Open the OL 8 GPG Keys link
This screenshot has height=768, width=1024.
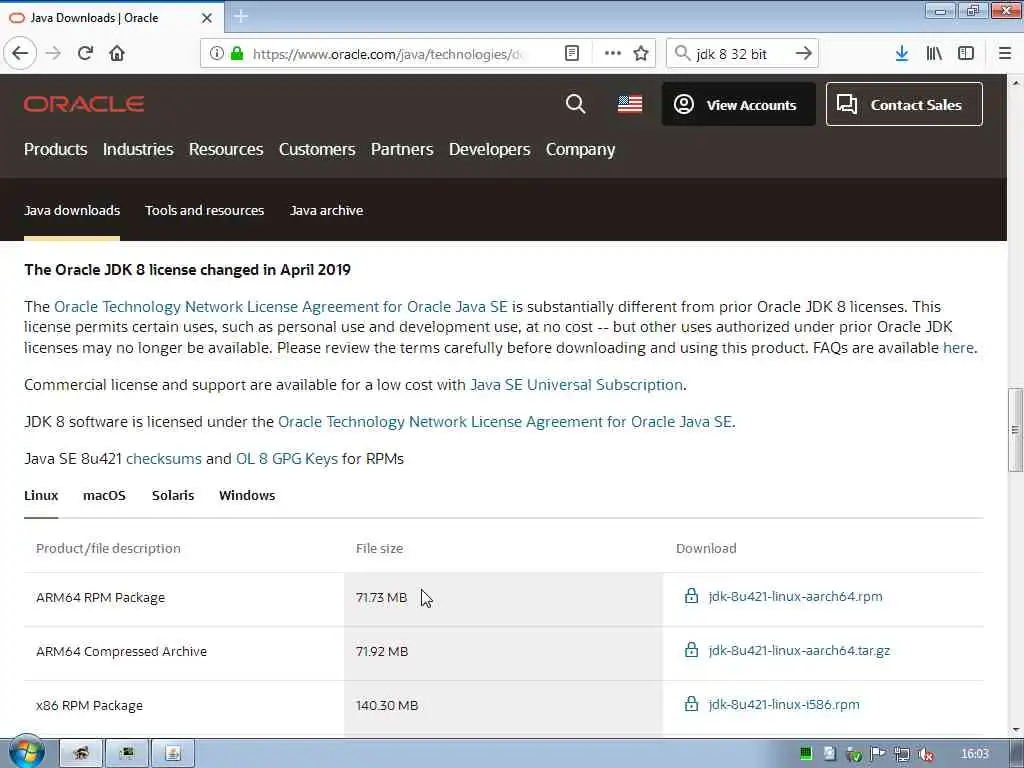287,459
